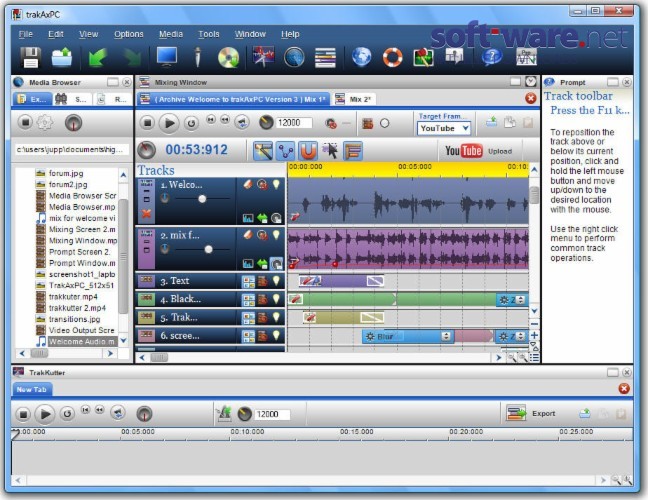The image size is (648, 500).
Task: Click the Media Browser path field
Action: tap(70, 150)
